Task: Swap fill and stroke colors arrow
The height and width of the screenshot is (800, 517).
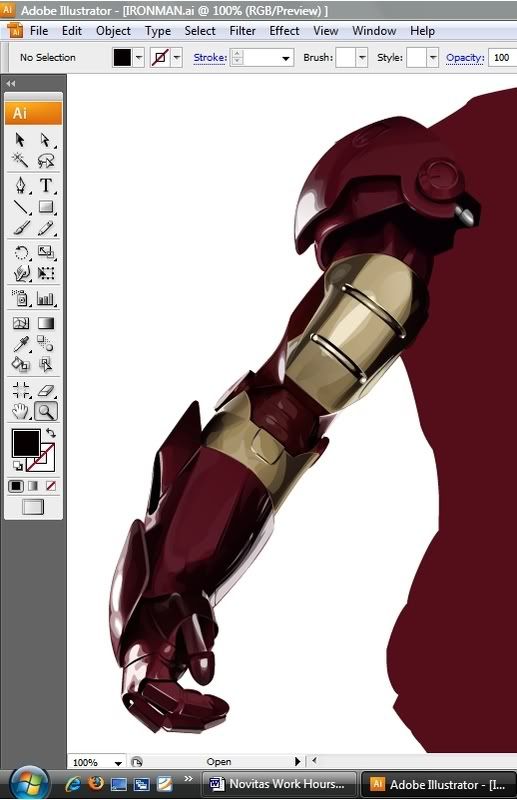Action: tap(51, 433)
